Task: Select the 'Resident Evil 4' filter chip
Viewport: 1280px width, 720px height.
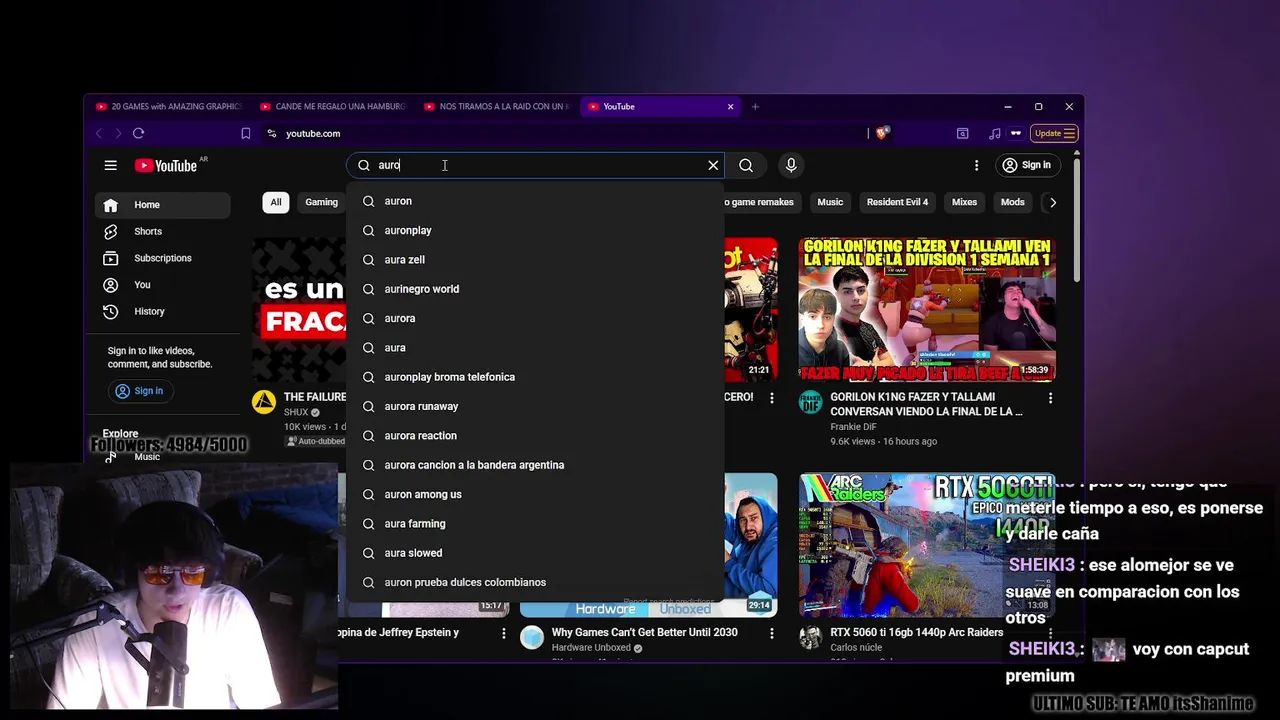Action: pyautogui.click(x=897, y=202)
